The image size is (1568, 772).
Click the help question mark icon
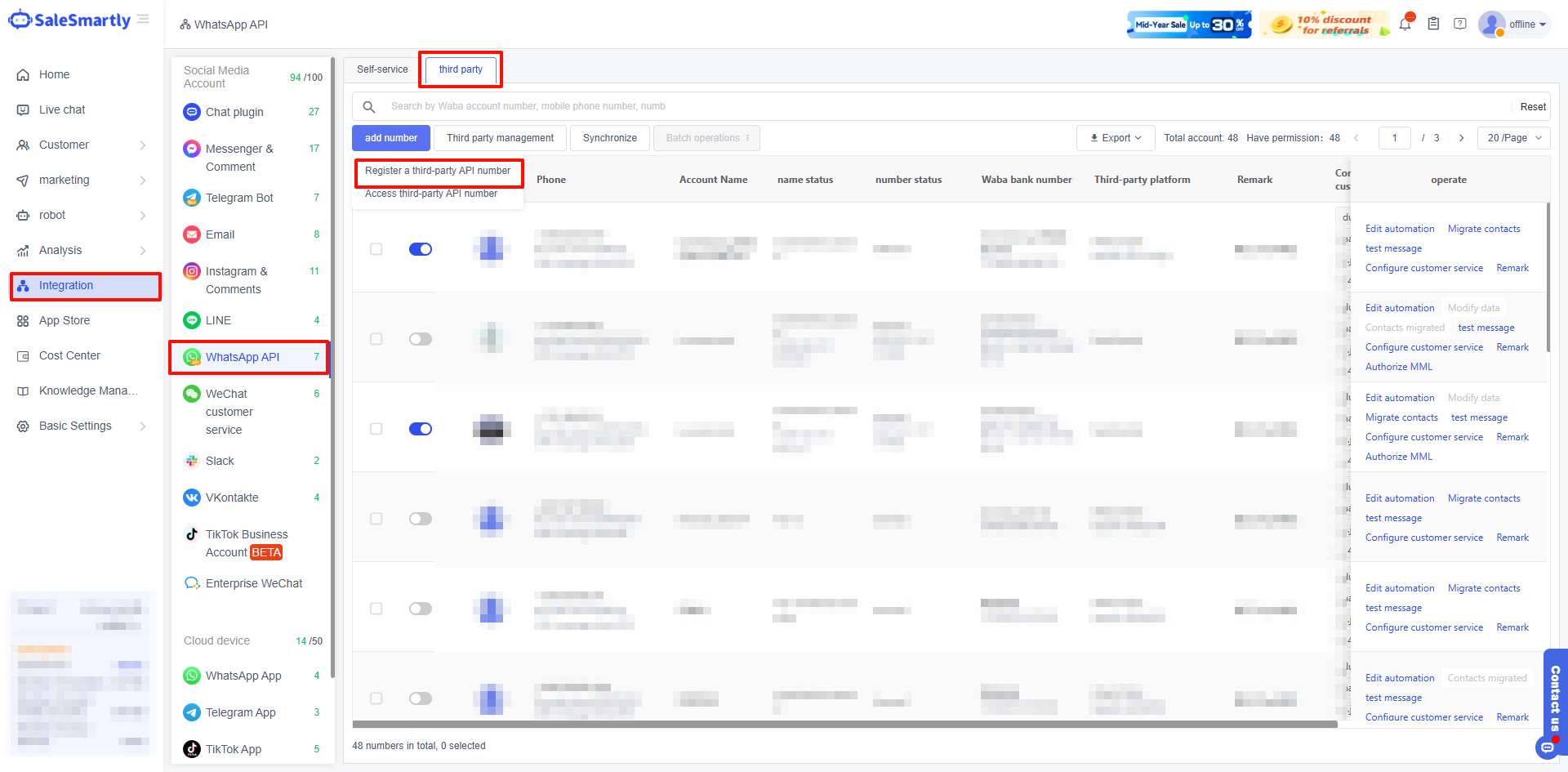1460,25
